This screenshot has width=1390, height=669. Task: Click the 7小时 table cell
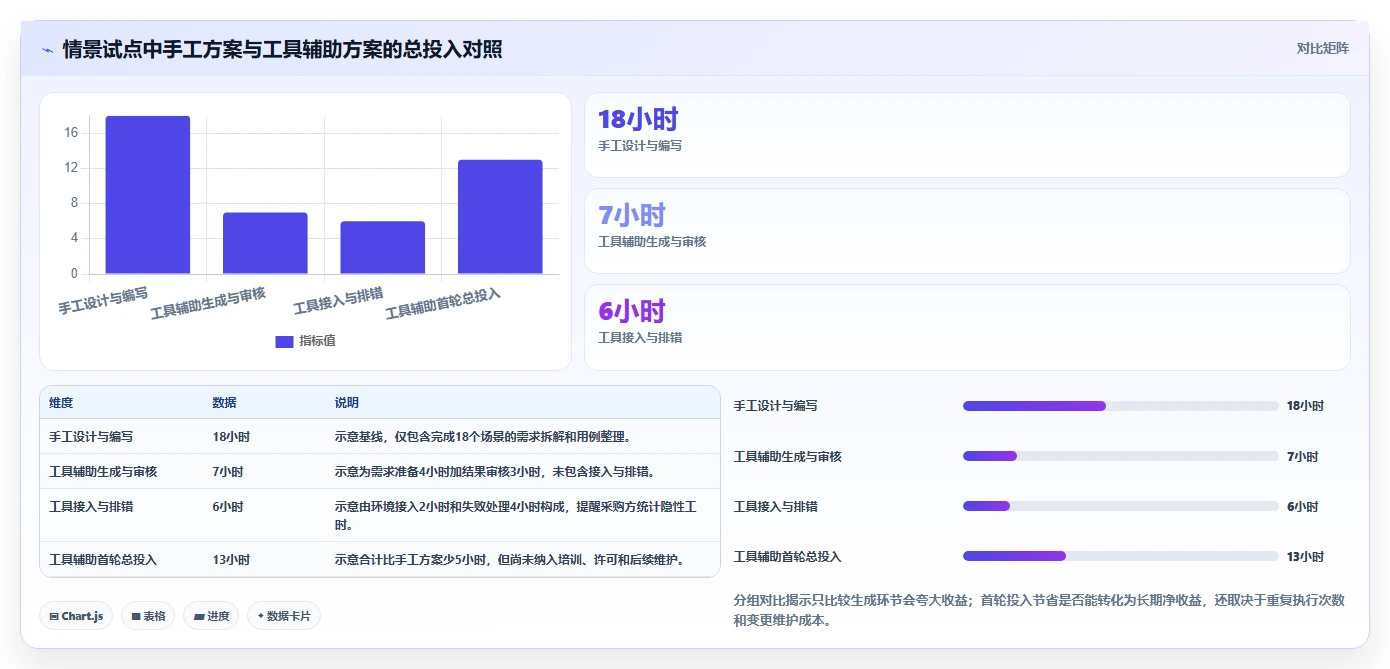point(228,472)
